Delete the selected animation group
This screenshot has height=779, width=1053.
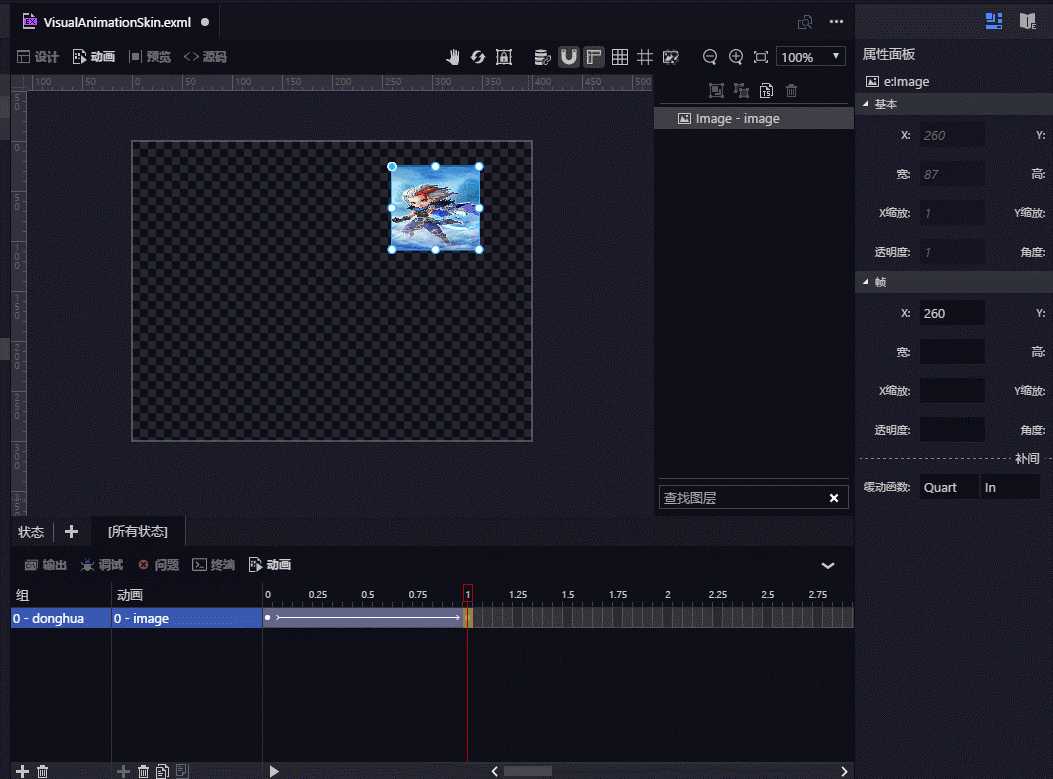pos(42,771)
